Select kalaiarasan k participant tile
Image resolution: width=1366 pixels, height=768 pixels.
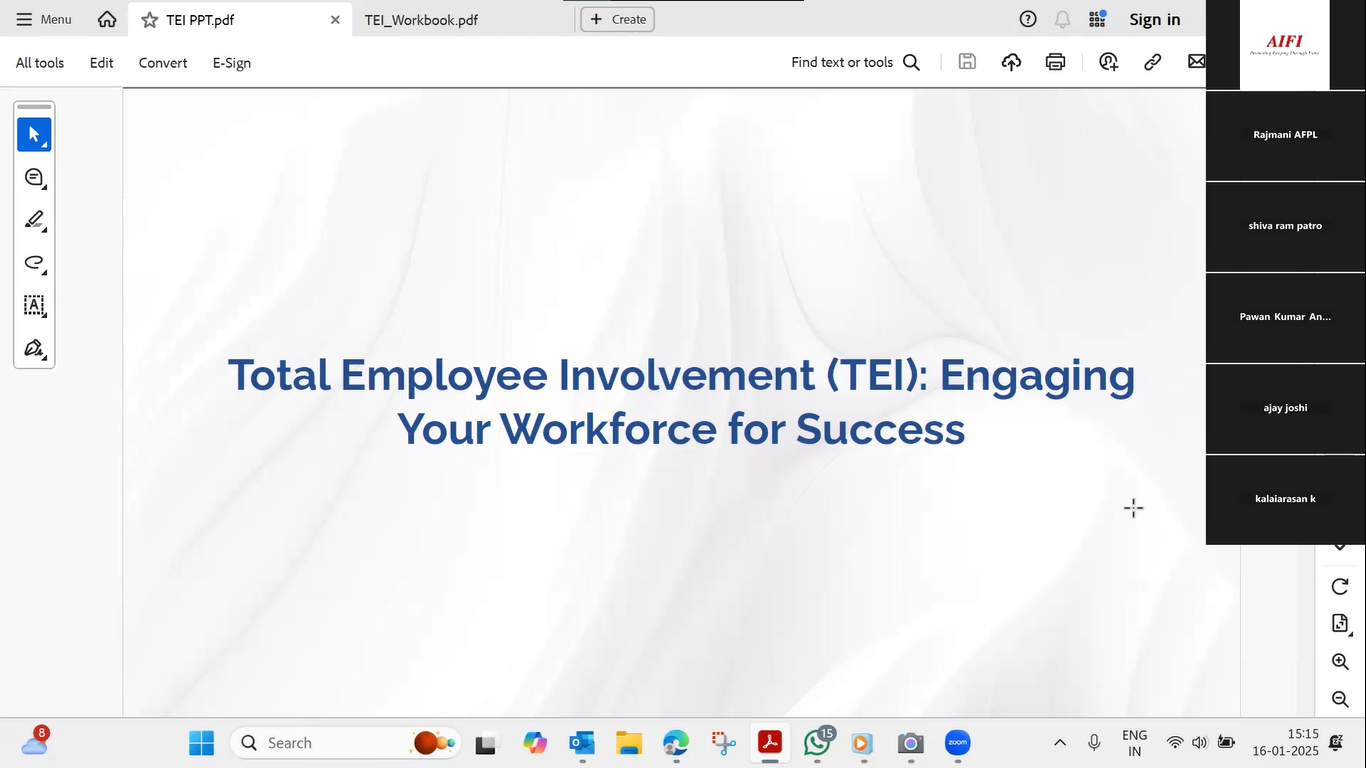[1285, 500]
